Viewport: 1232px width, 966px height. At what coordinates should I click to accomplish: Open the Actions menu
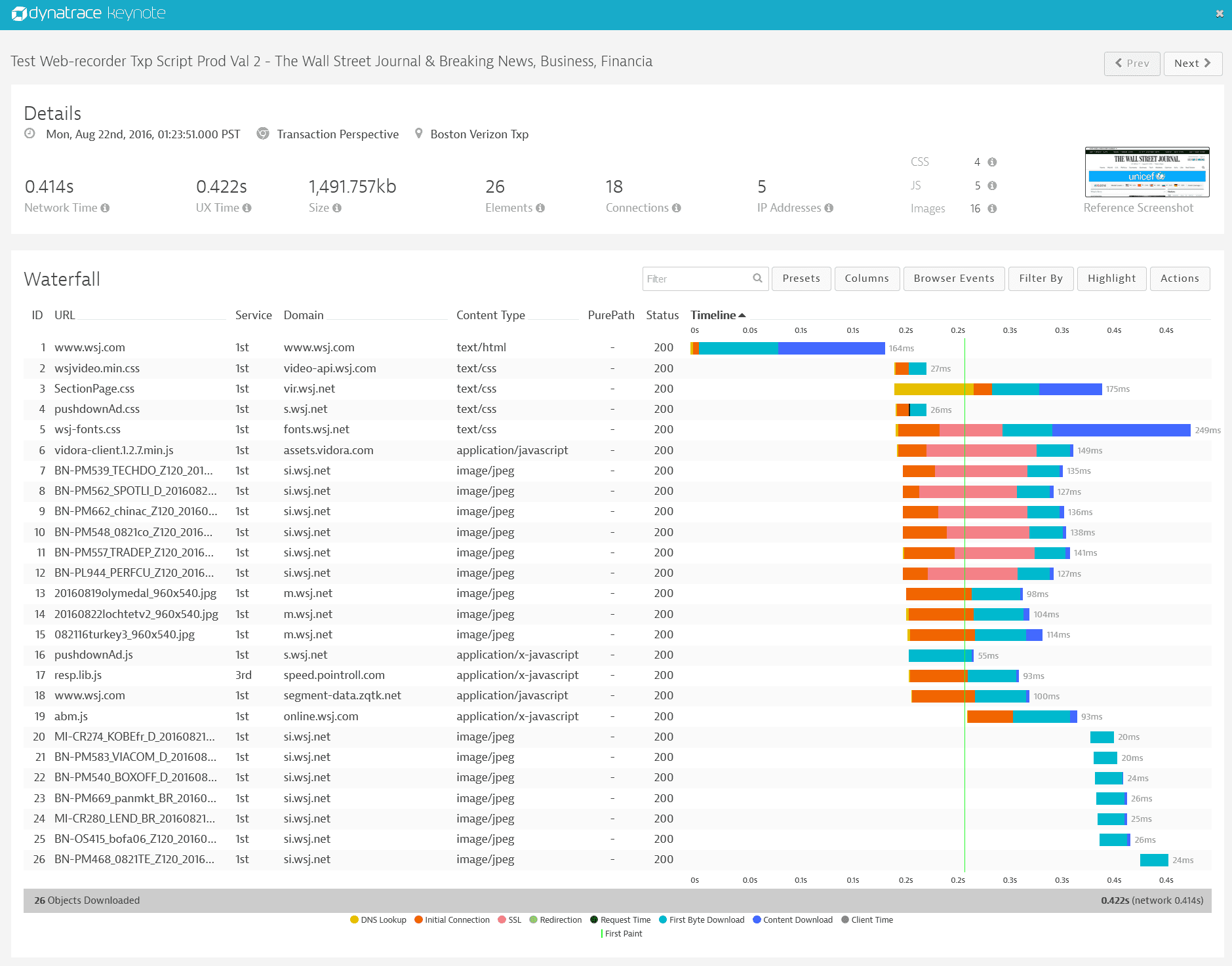point(1180,279)
